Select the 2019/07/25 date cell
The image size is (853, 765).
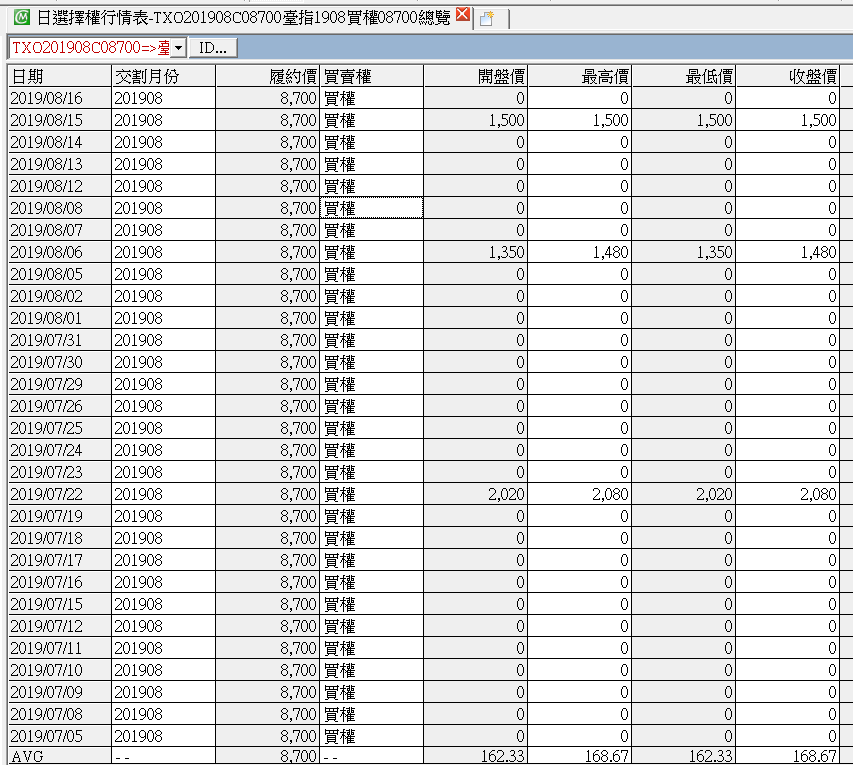coord(59,429)
